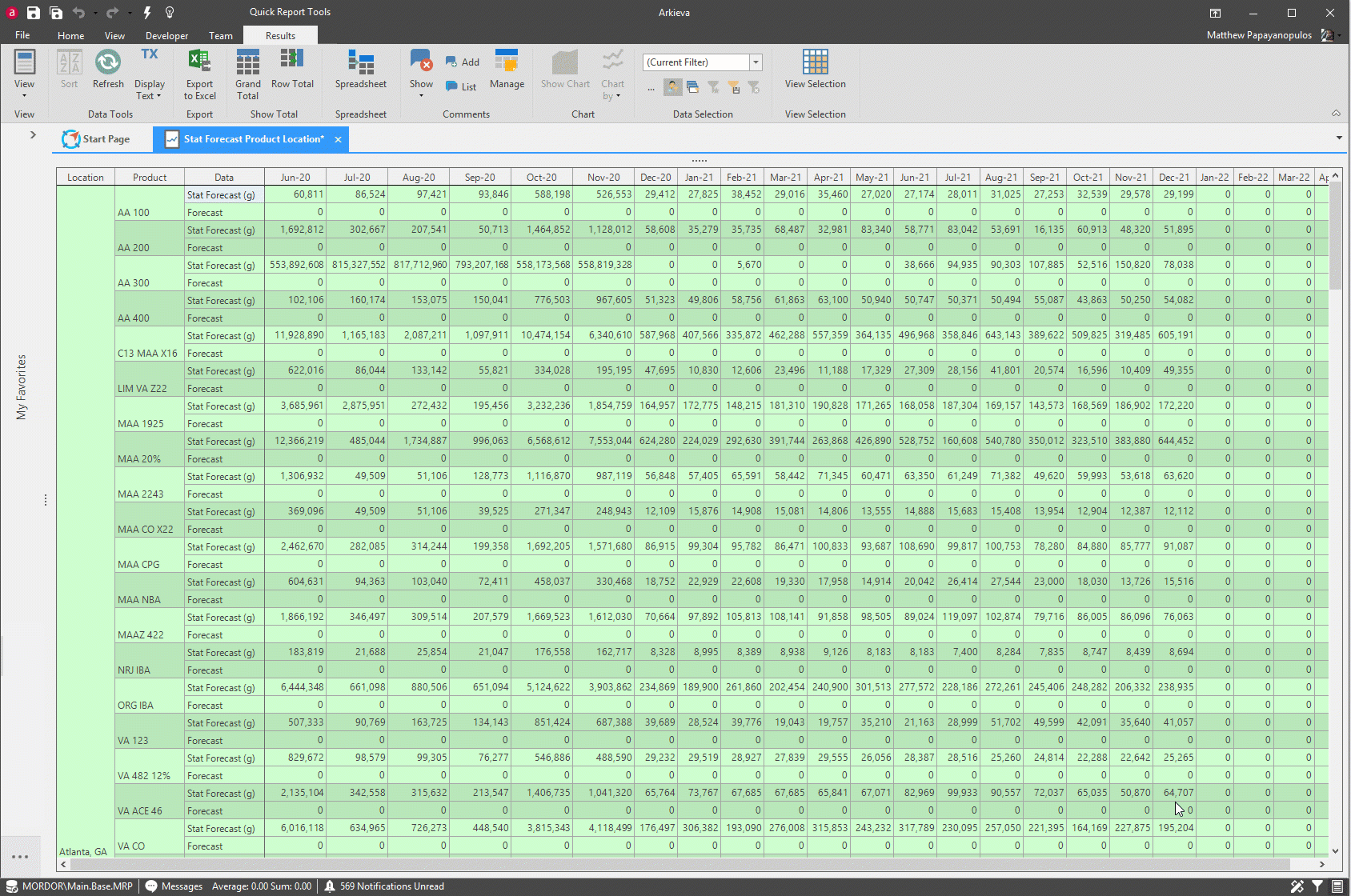Close the Stat Forecast Product Location tab

[x=338, y=139]
